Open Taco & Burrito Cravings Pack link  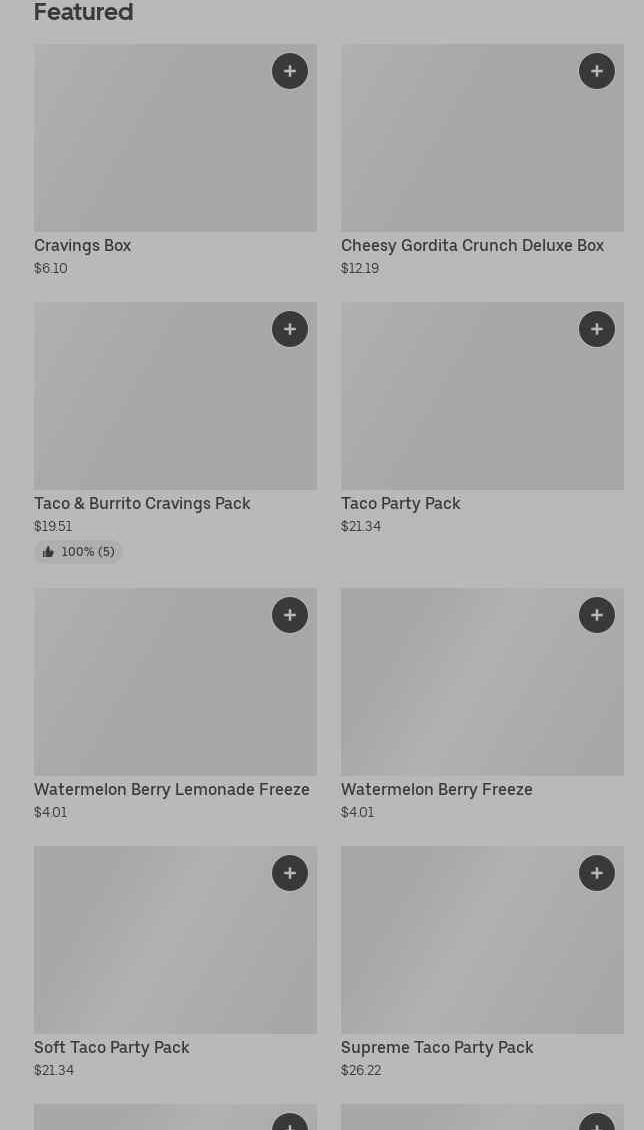tap(142, 504)
